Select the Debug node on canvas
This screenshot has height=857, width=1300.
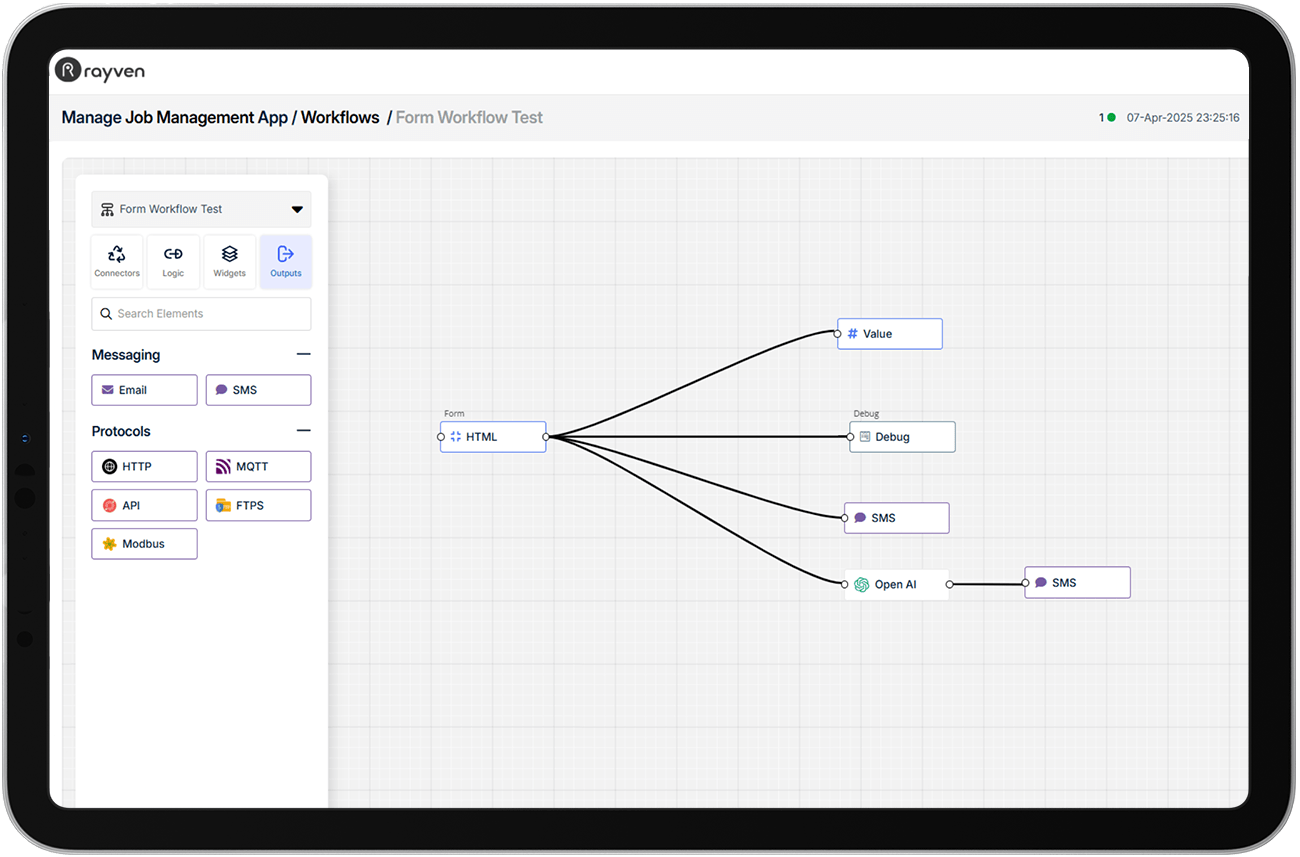[902, 437]
